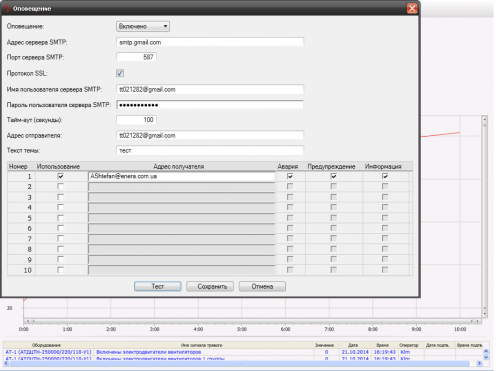Save settings with the Сохранить button

[x=210, y=286]
